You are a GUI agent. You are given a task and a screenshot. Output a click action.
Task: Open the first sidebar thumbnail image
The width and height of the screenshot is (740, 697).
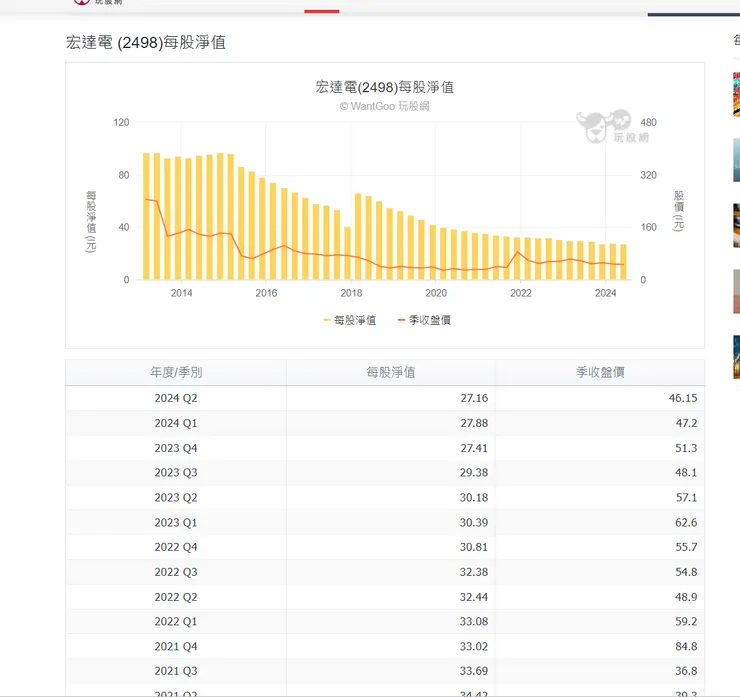(x=736, y=94)
